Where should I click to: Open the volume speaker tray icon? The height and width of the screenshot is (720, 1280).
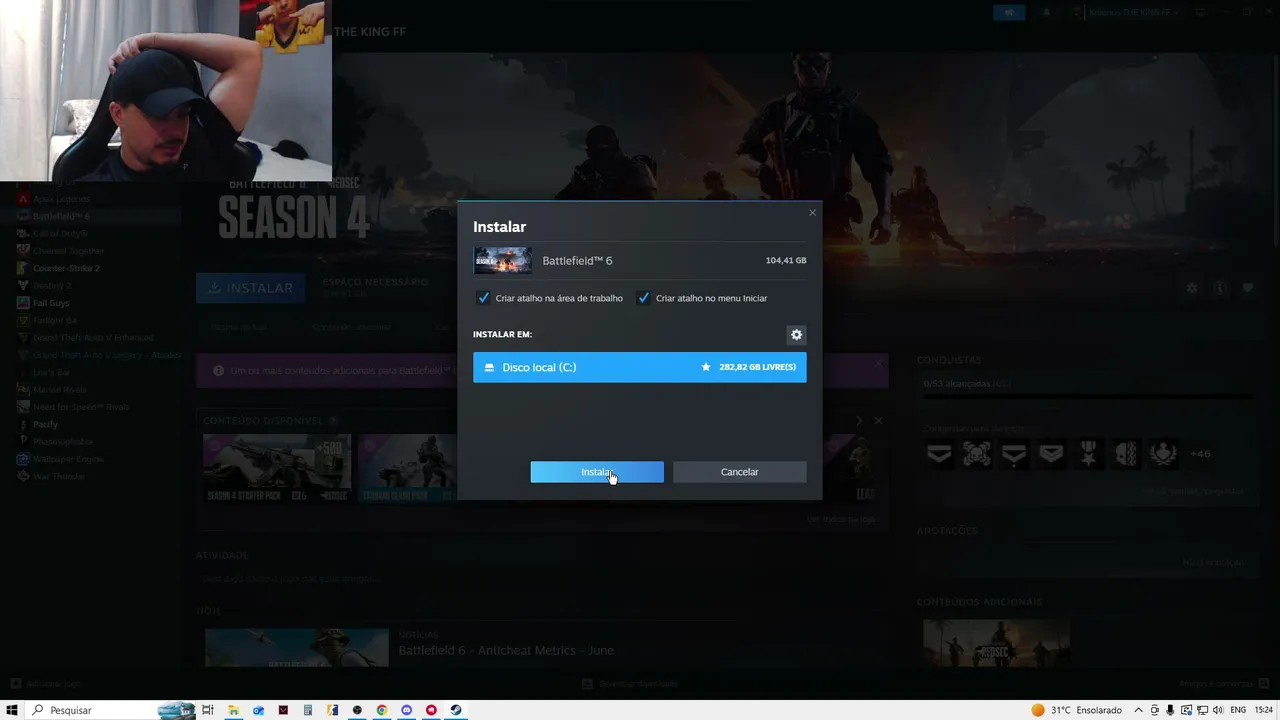tap(1217, 710)
